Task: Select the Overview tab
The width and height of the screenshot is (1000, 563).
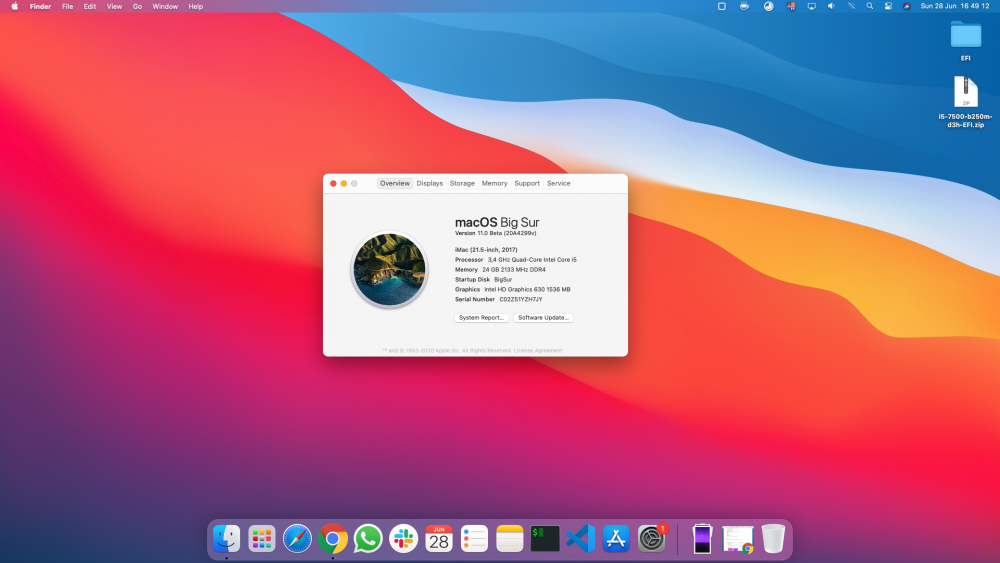Action: pos(395,184)
